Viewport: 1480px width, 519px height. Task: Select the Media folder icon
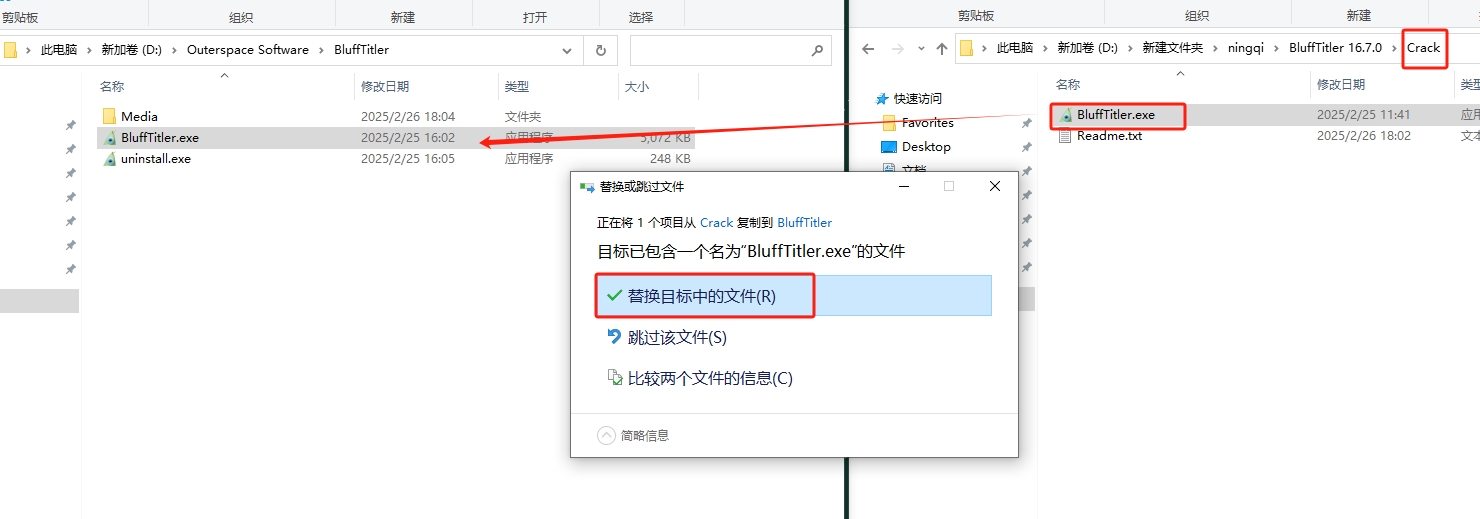(x=110, y=116)
